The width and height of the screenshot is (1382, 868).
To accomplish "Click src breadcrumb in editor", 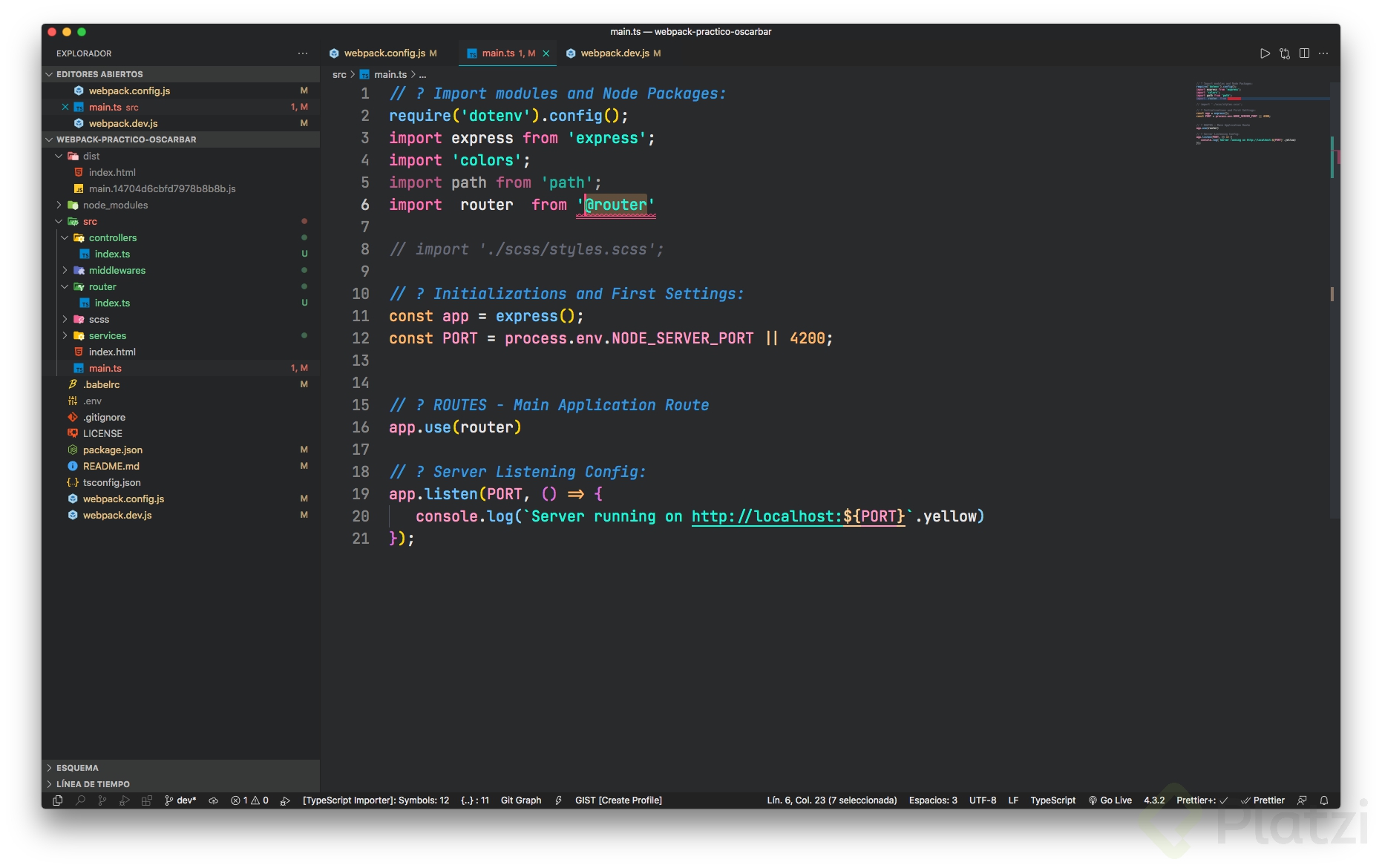I will click(x=339, y=74).
